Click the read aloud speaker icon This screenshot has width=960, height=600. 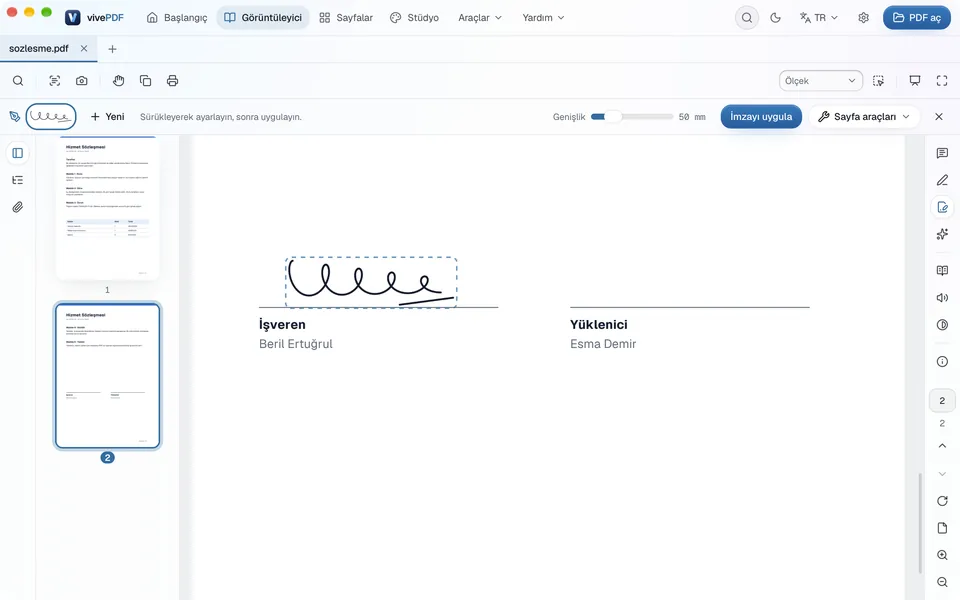(x=942, y=298)
